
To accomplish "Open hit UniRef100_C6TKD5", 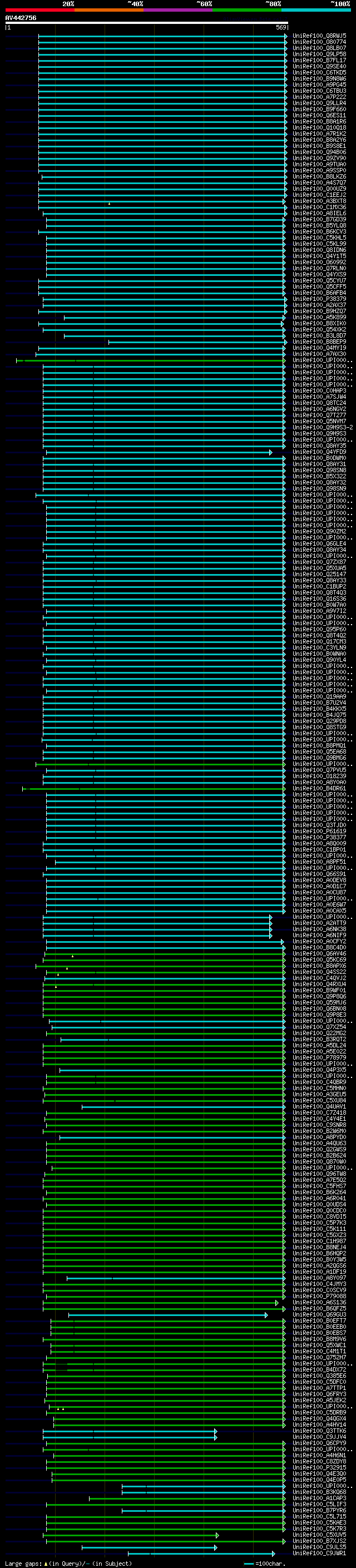I will pyautogui.click(x=319, y=72).
